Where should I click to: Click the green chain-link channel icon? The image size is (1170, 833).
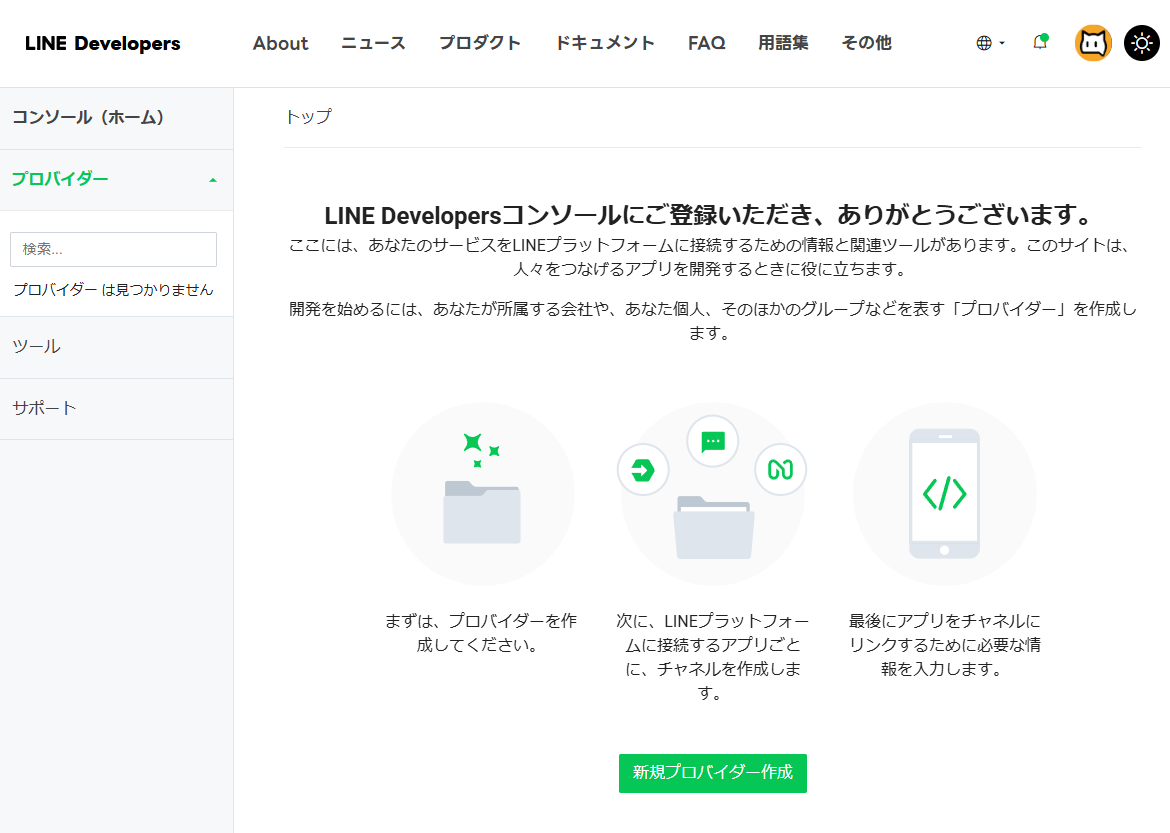point(780,469)
